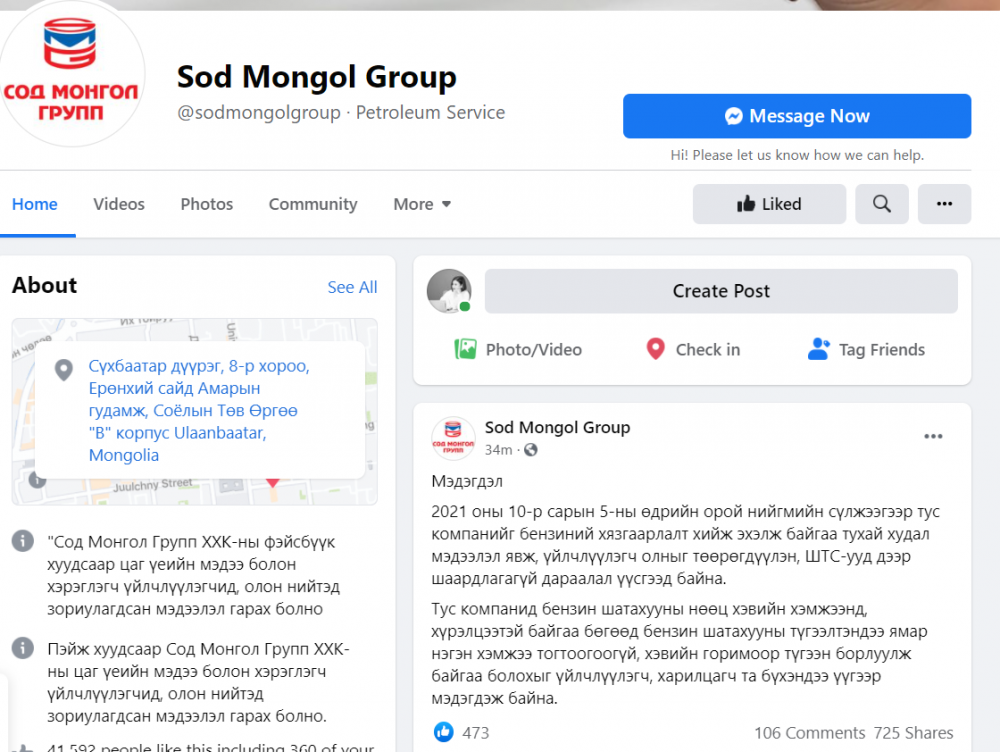Click the Photo/Video green image icon

click(x=466, y=349)
